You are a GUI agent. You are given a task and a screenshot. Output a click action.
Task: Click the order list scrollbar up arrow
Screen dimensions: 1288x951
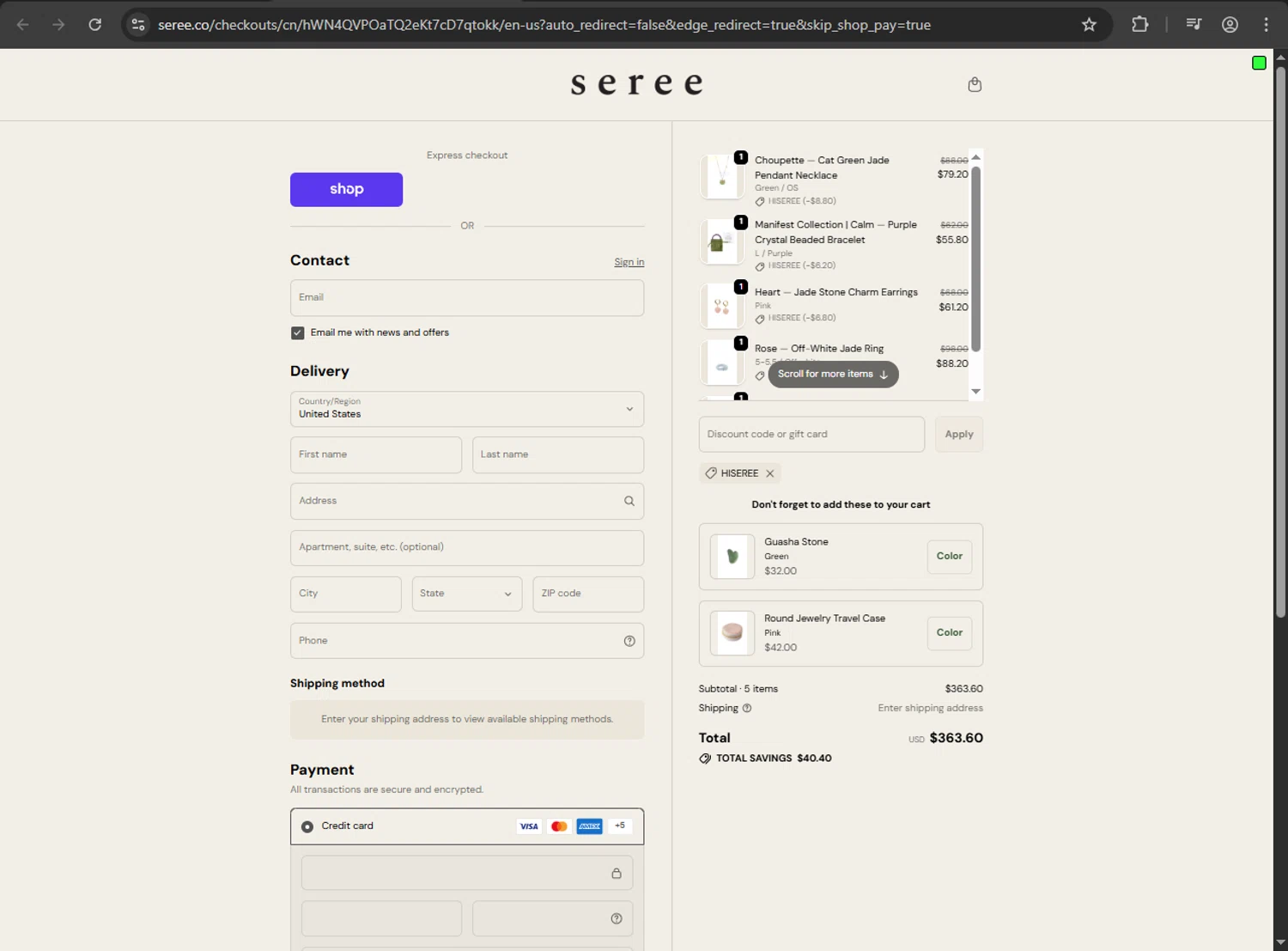point(975,157)
